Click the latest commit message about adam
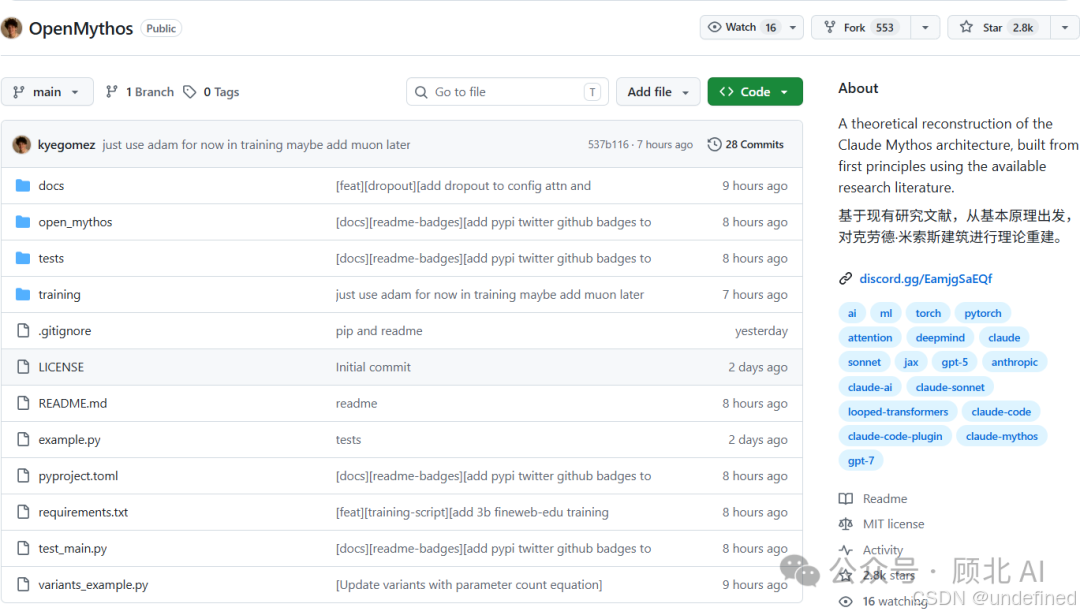 [x=256, y=145]
